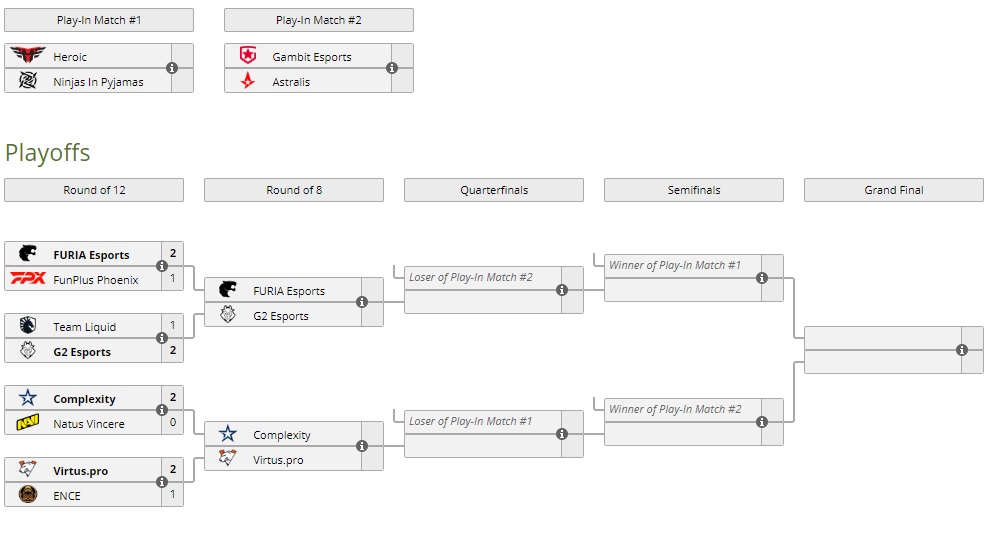Select the Quarterfinals column header
Image resolution: width=993 pixels, height=533 pixels.
494,190
